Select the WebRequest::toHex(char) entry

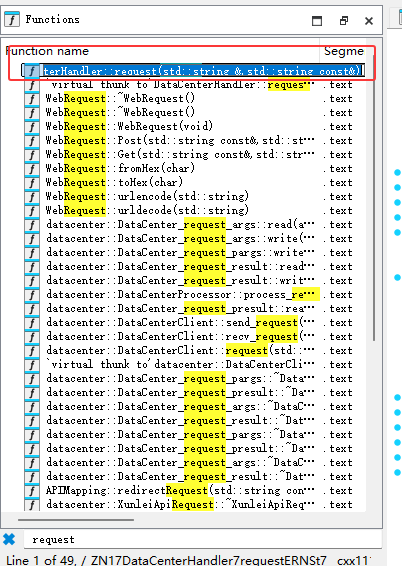point(195,183)
